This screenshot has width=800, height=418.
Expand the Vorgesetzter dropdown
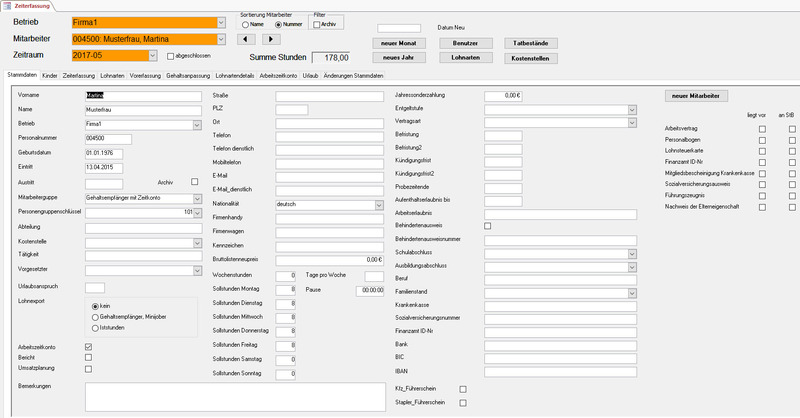click(x=197, y=271)
